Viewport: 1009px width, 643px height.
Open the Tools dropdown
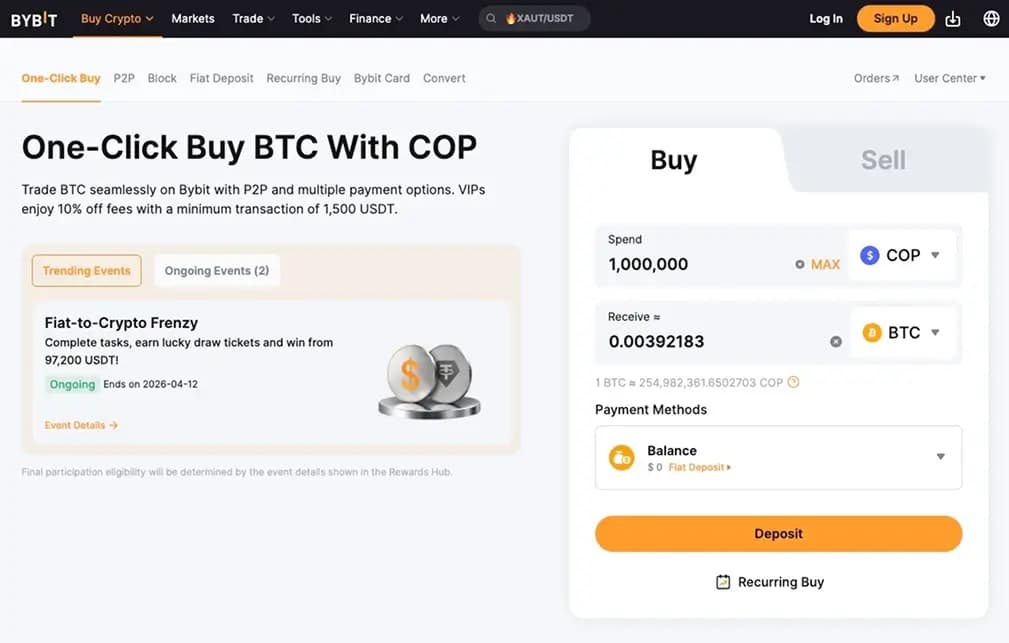tap(311, 18)
